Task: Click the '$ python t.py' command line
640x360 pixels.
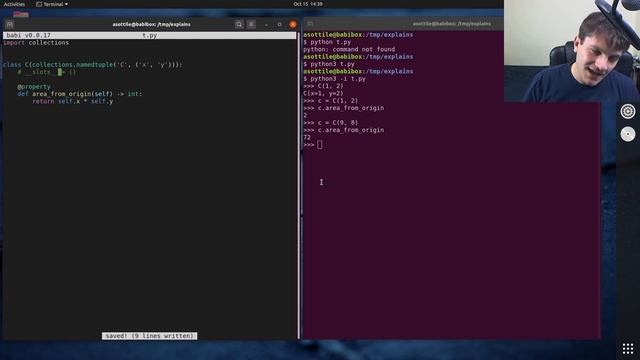Action: (327, 42)
